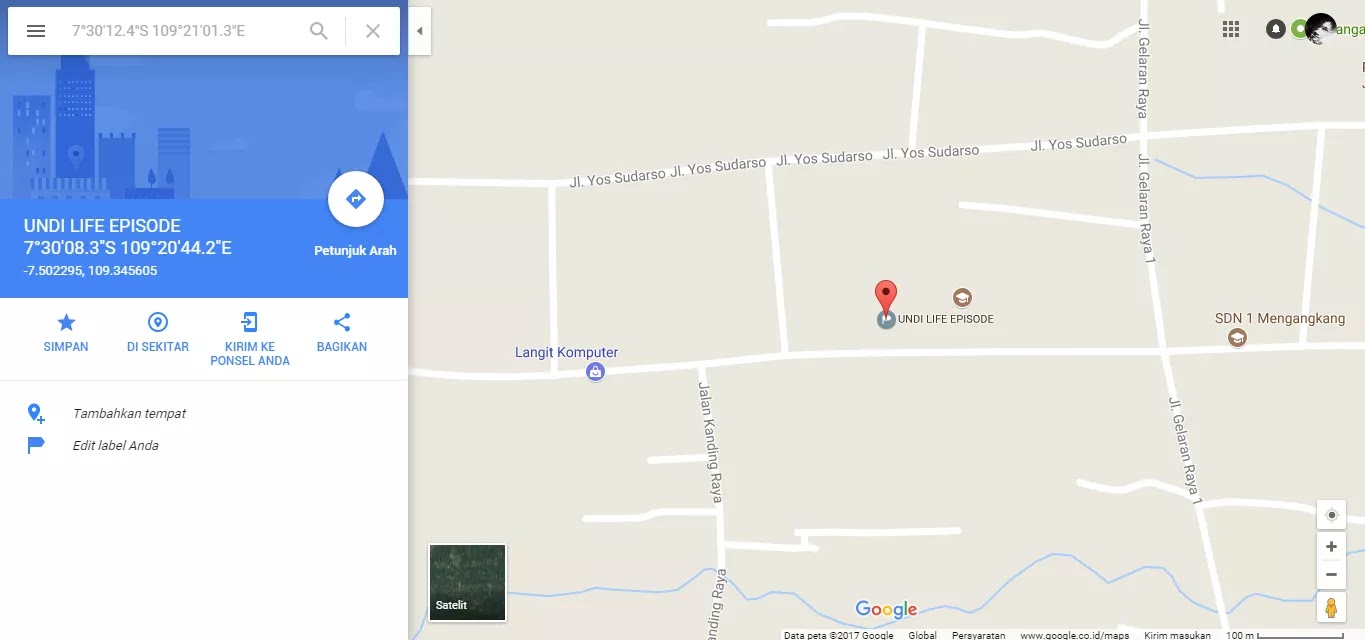The width and height of the screenshot is (1365, 640).
Task: Click the search coordinates input field
Action: pos(180,31)
